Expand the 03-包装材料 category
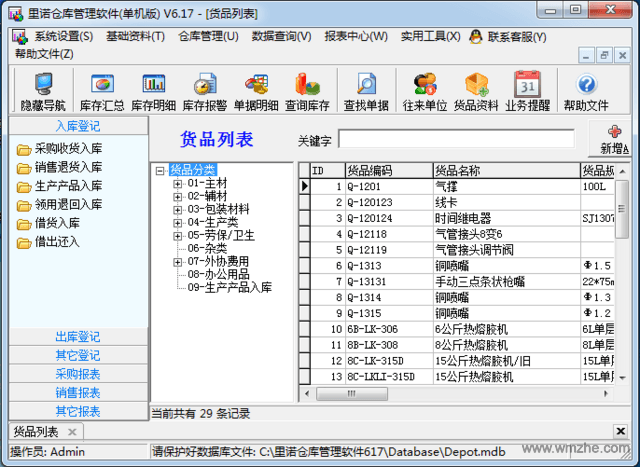 pos(178,210)
